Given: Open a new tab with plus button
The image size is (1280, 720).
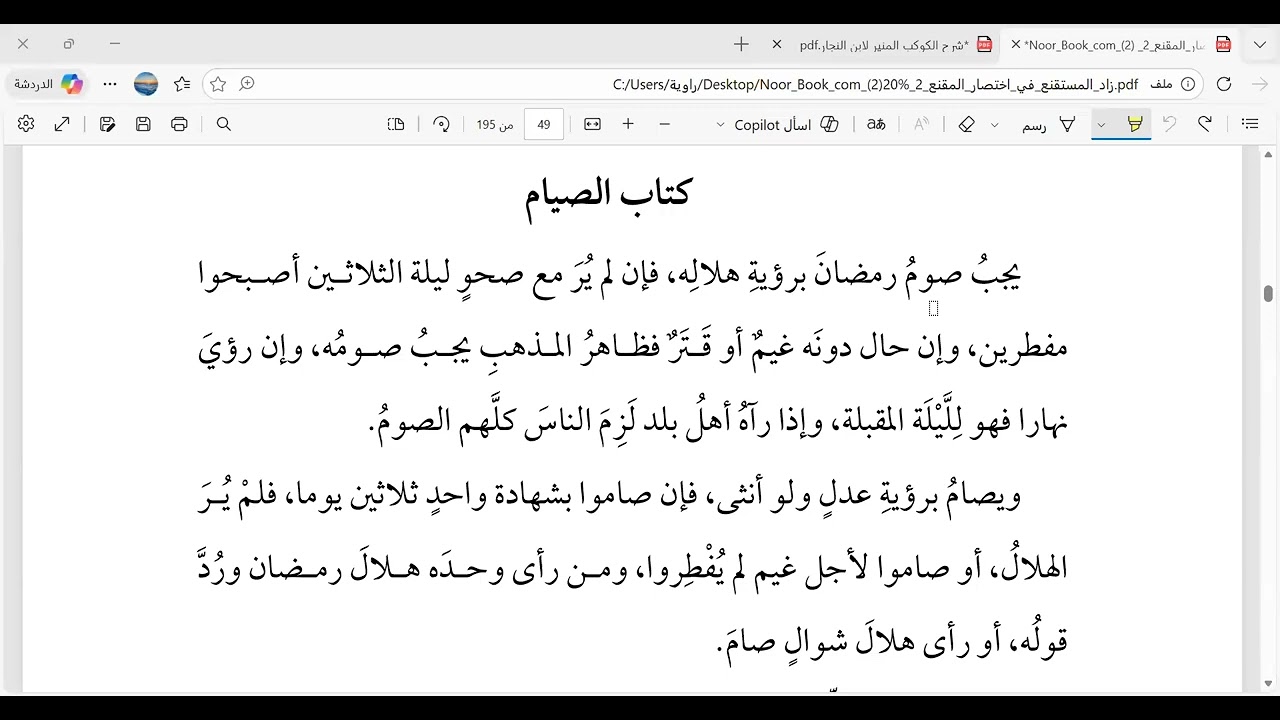Looking at the screenshot, I should pyautogui.click(x=741, y=44).
